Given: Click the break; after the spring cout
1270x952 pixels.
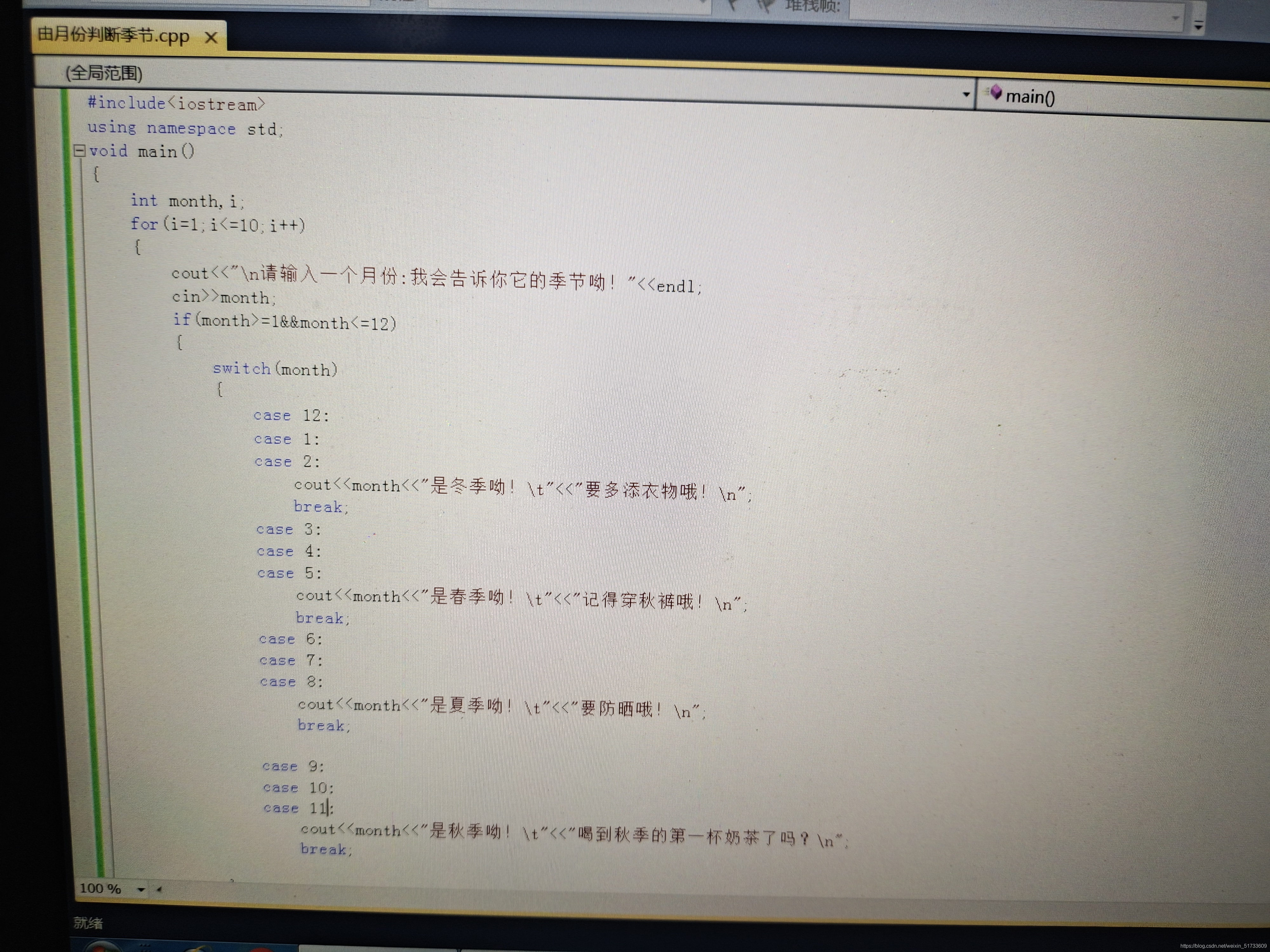Looking at the screenshot, I should [x=323, y=618].
